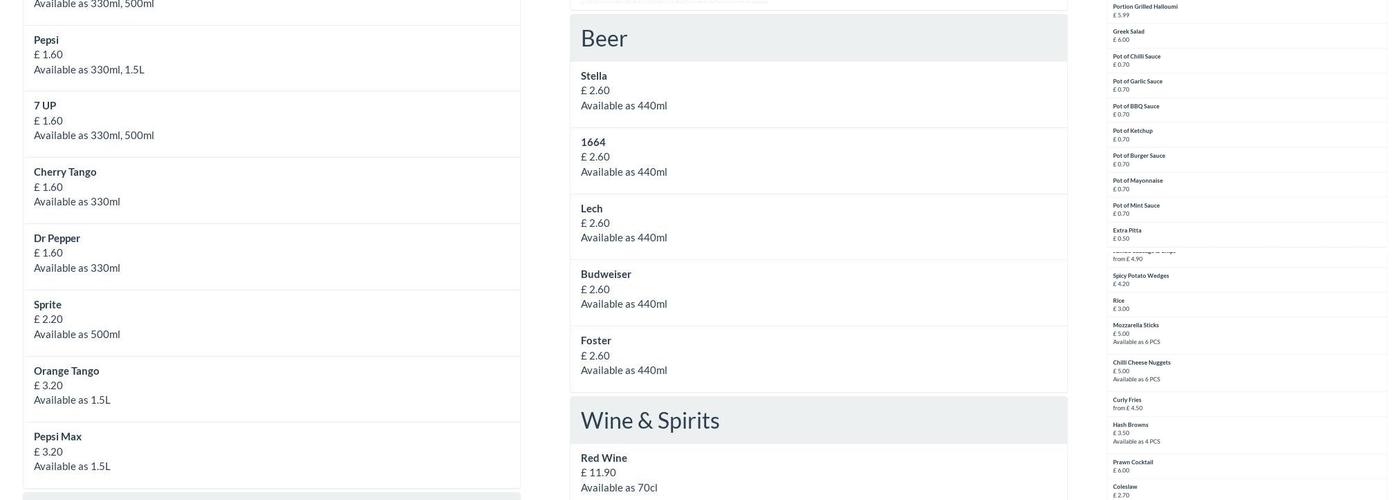Select the Cherry Tango drink item
This screenshot has width=1400, height=500.
65,172
